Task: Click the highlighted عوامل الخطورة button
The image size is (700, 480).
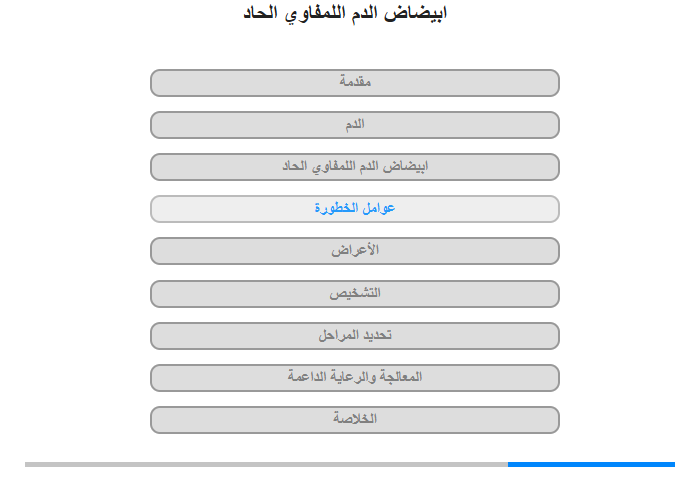Action: pos(355,209)
